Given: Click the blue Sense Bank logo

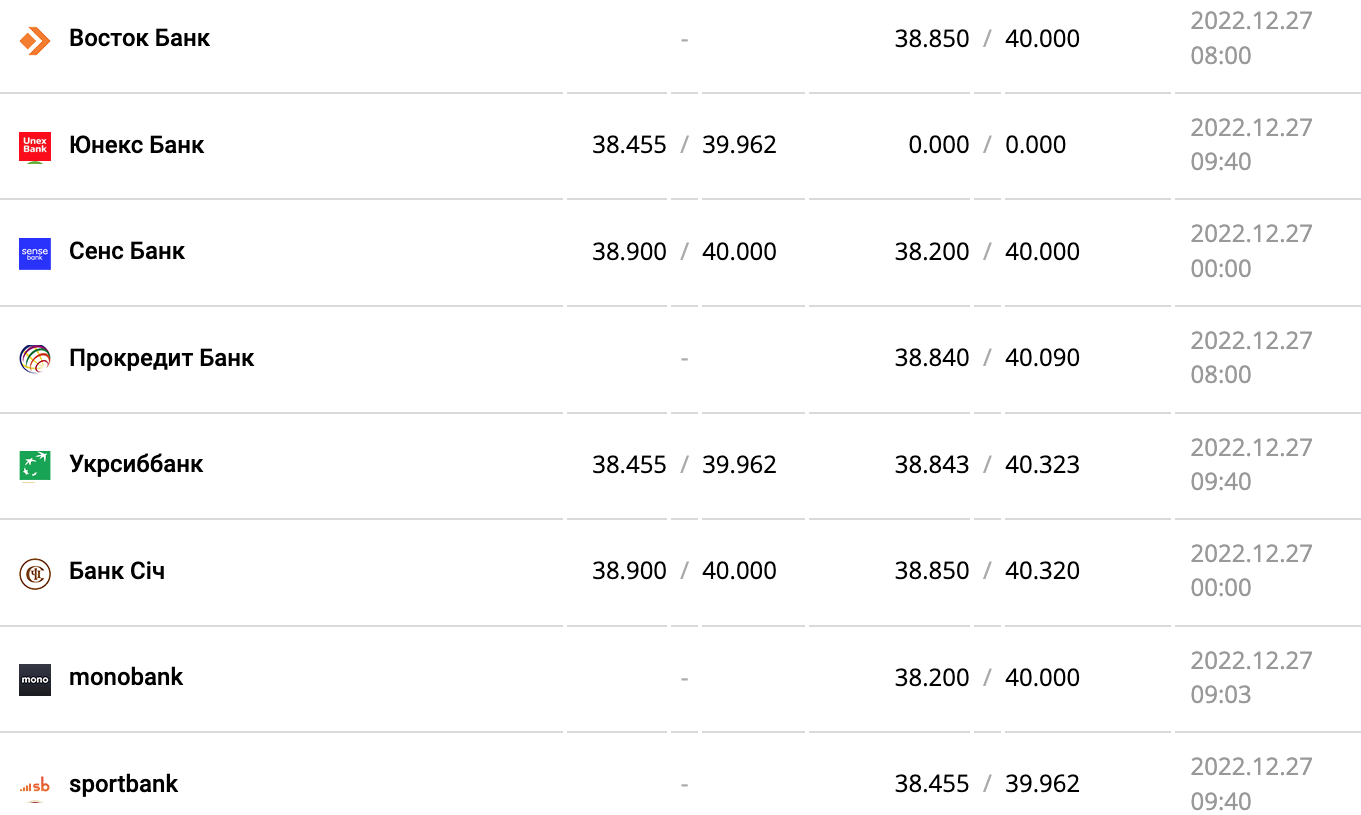Looking at the screenshot, I should click(x=35, y=253).
